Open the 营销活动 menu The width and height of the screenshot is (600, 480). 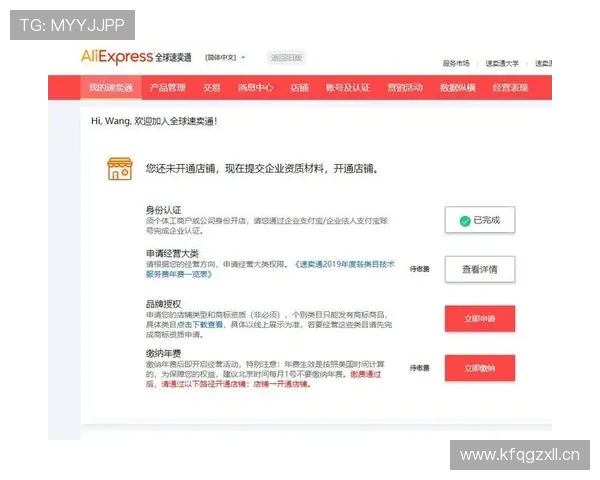pyautogui.click(x=405, y=88)
